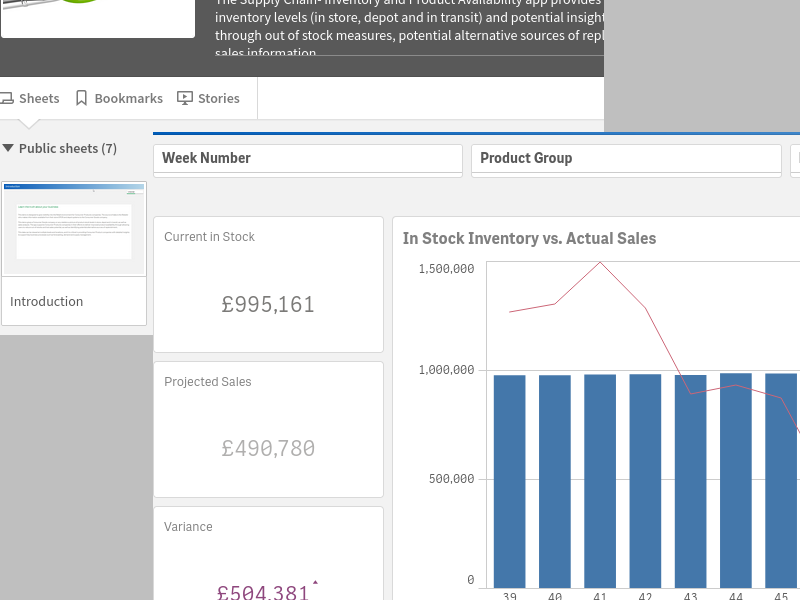Click the Stories presentation screen icon
This screenshot has width=800, height=600.
pyautogui.click(x=185, y=98)
